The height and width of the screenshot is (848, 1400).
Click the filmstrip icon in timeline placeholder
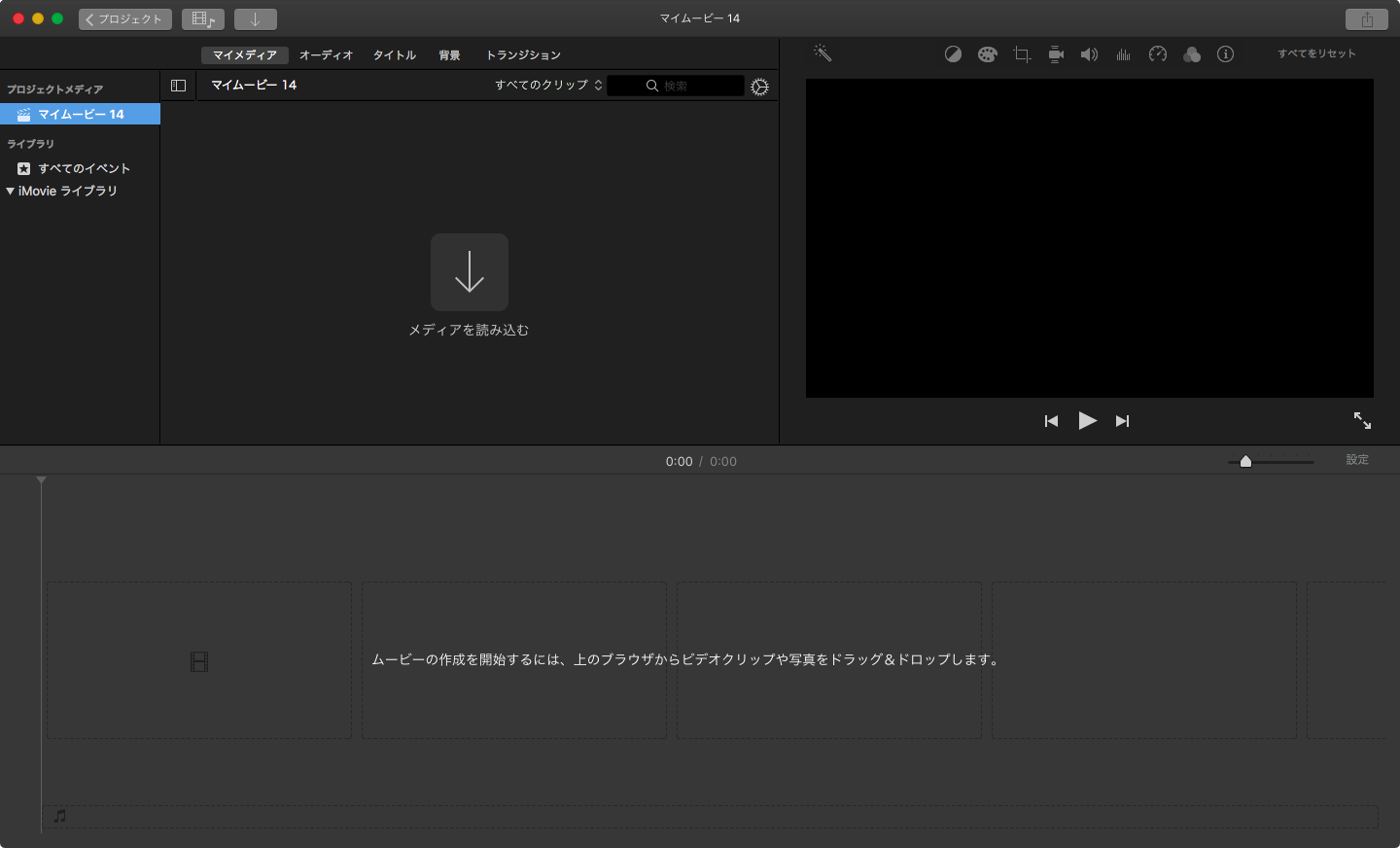(x=199, y=662)
